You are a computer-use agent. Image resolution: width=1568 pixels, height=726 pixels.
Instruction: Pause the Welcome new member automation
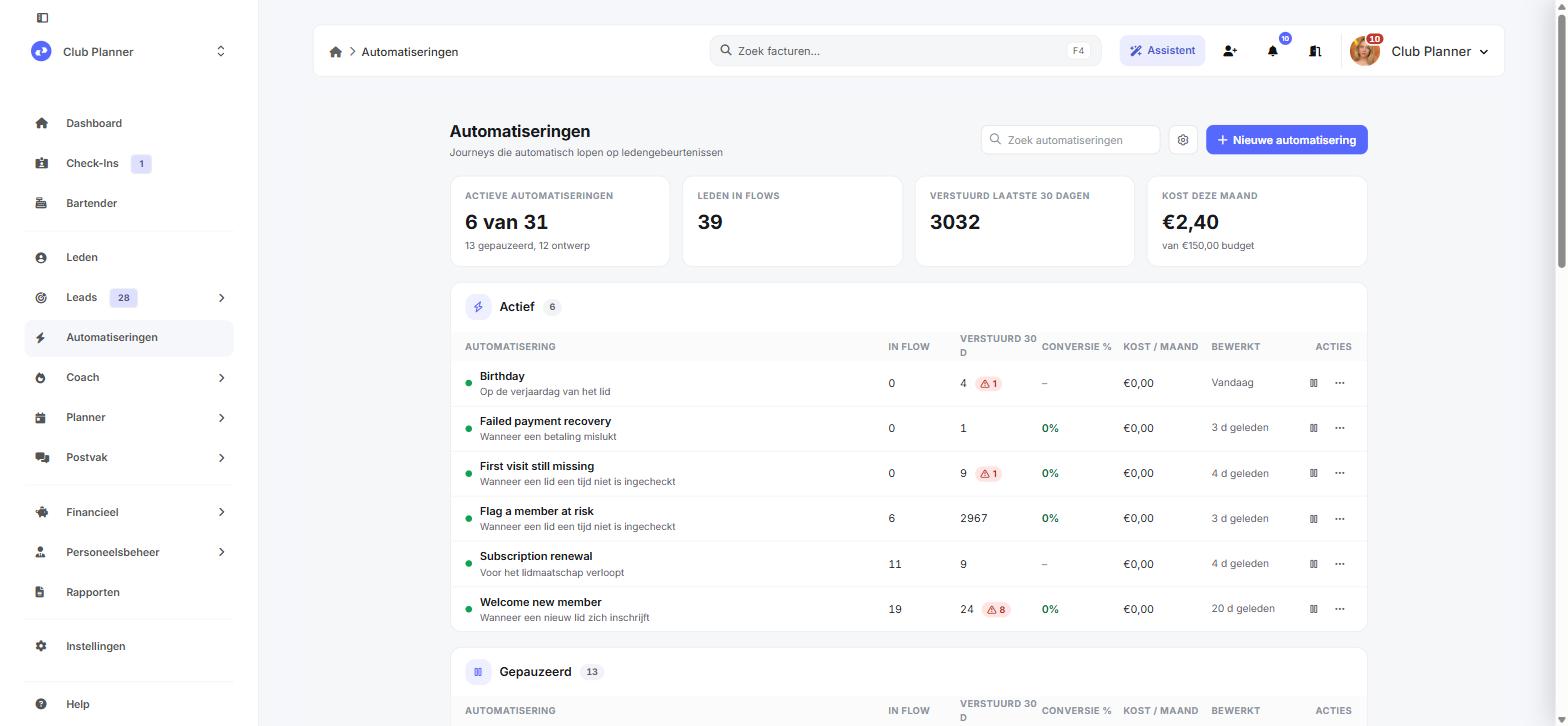pyautogui.click(x=1313, y=609)
